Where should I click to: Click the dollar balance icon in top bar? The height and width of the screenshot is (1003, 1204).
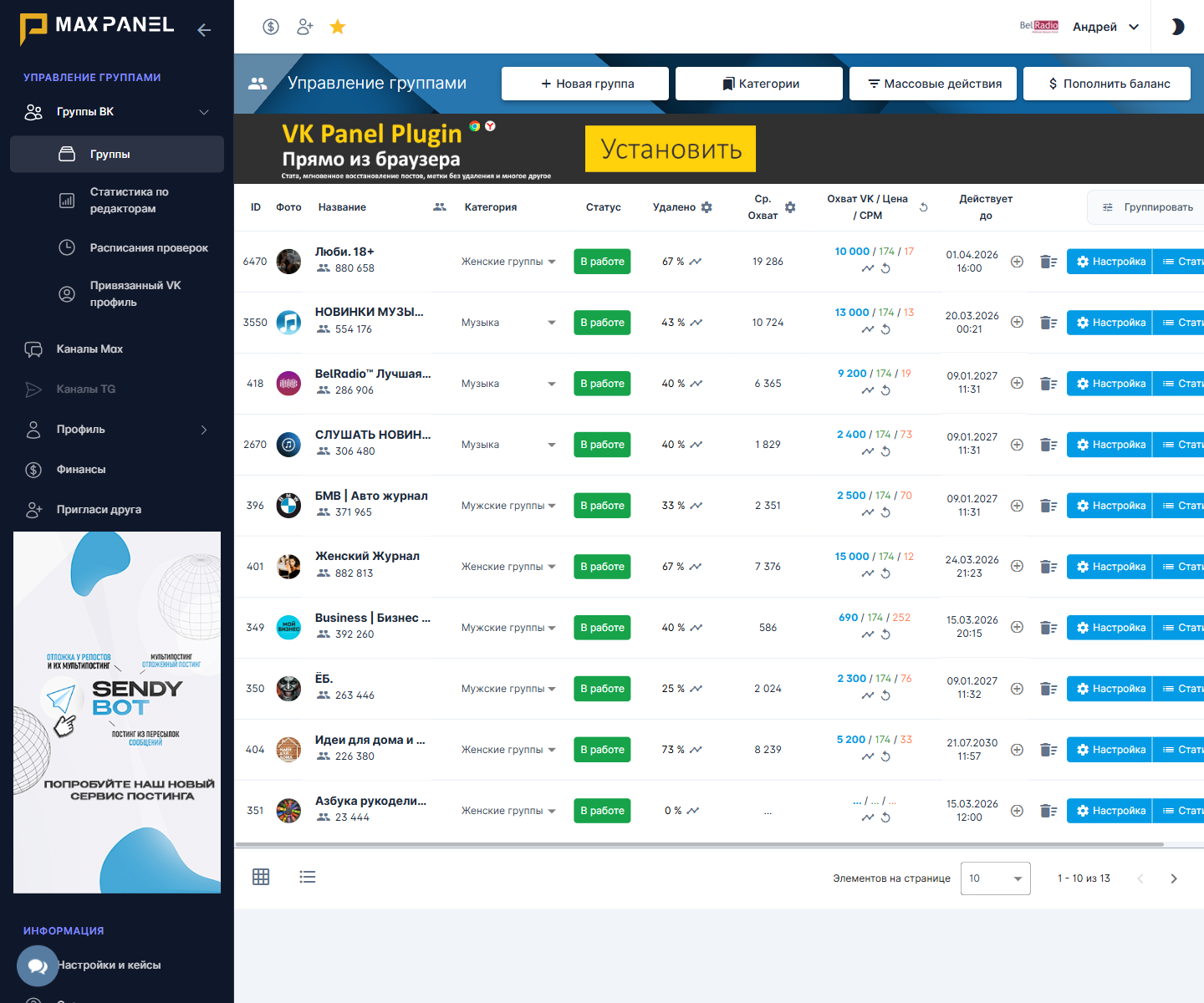tap(271, 27)
